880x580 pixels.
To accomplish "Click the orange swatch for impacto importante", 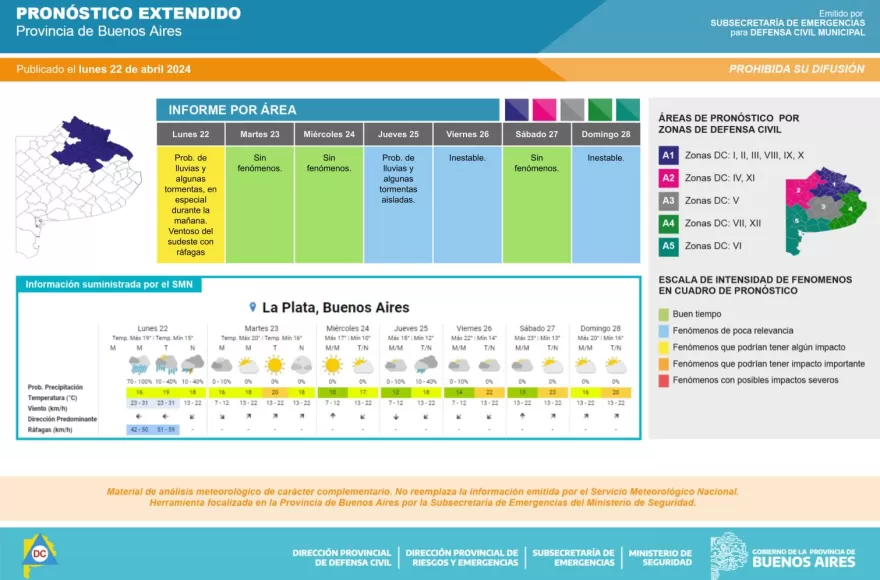I will [x=663, y=364].
